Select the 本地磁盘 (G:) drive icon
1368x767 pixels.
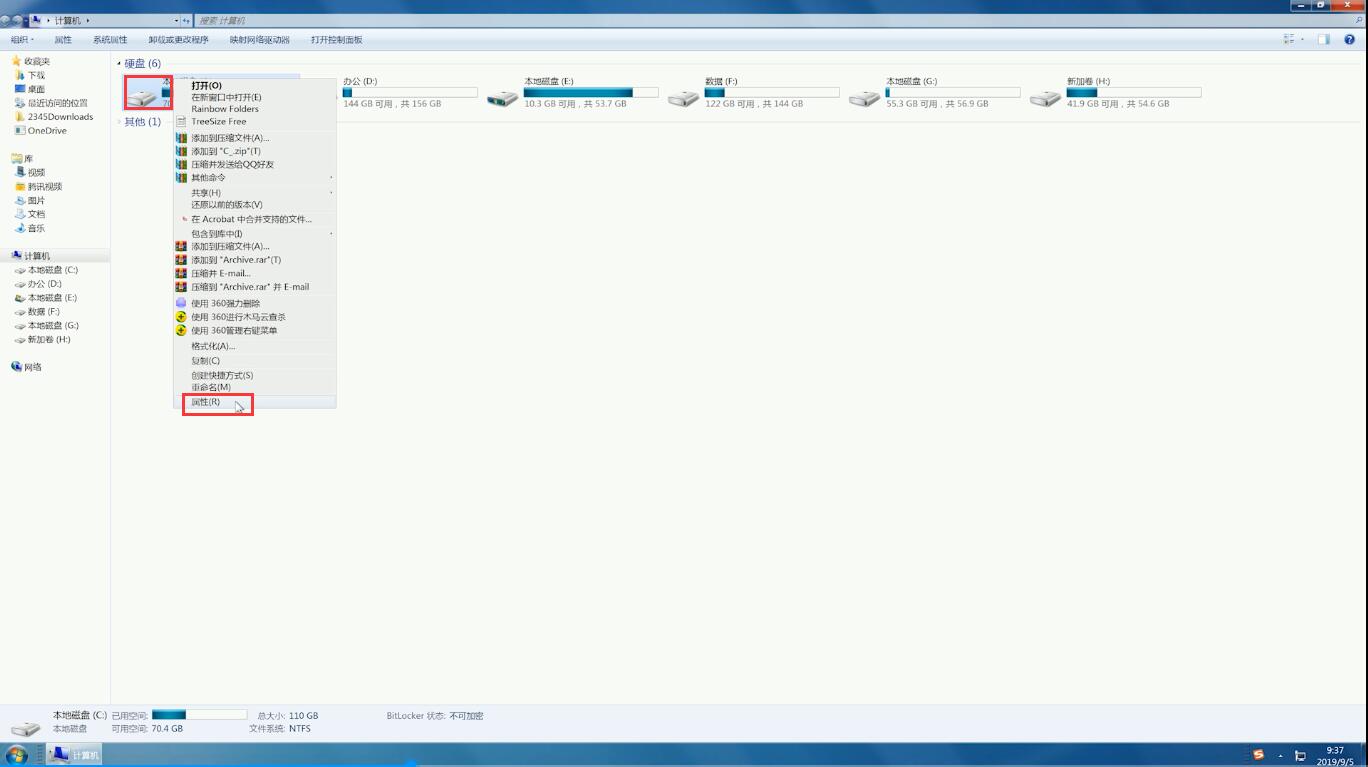[x=864, y=99]
